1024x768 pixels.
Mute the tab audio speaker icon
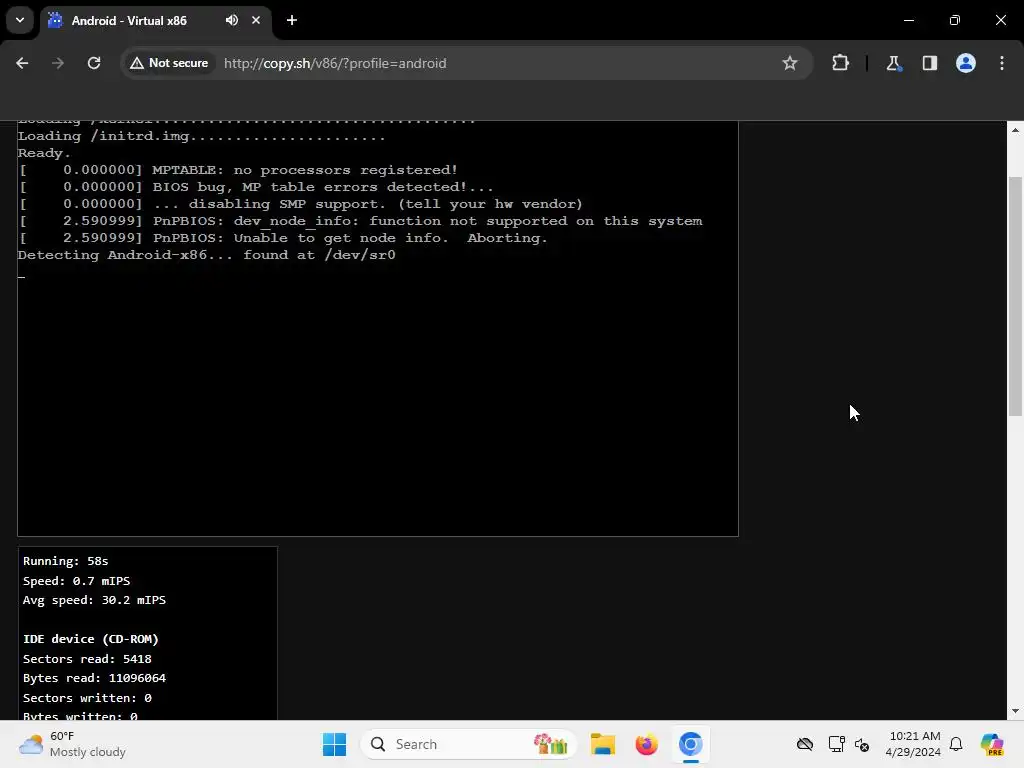232,20
